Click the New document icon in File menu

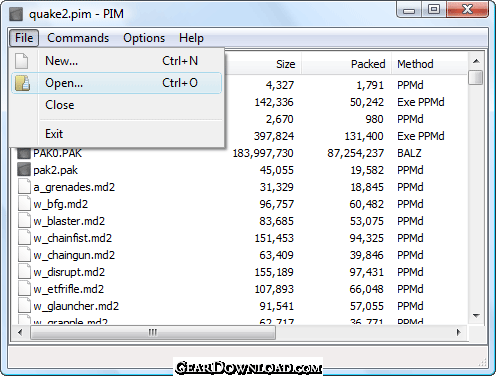pos(22,61)
